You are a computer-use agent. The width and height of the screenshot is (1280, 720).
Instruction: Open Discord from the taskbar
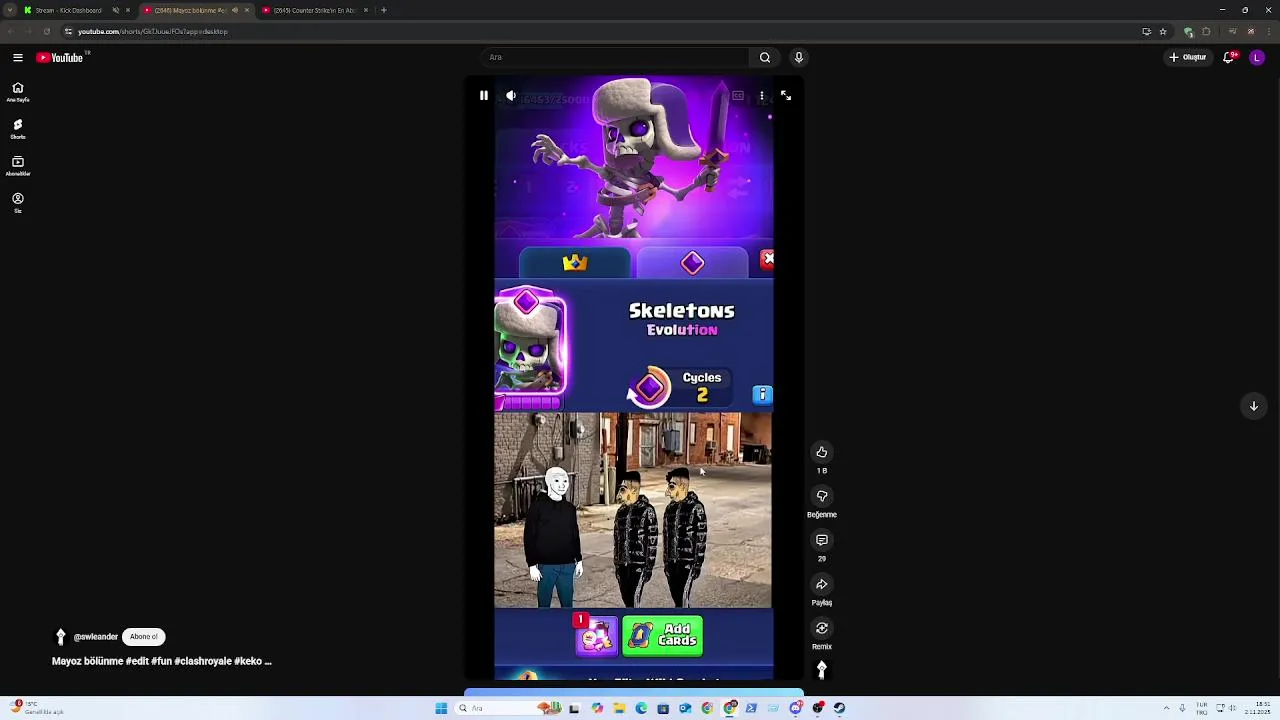point(795,708)
